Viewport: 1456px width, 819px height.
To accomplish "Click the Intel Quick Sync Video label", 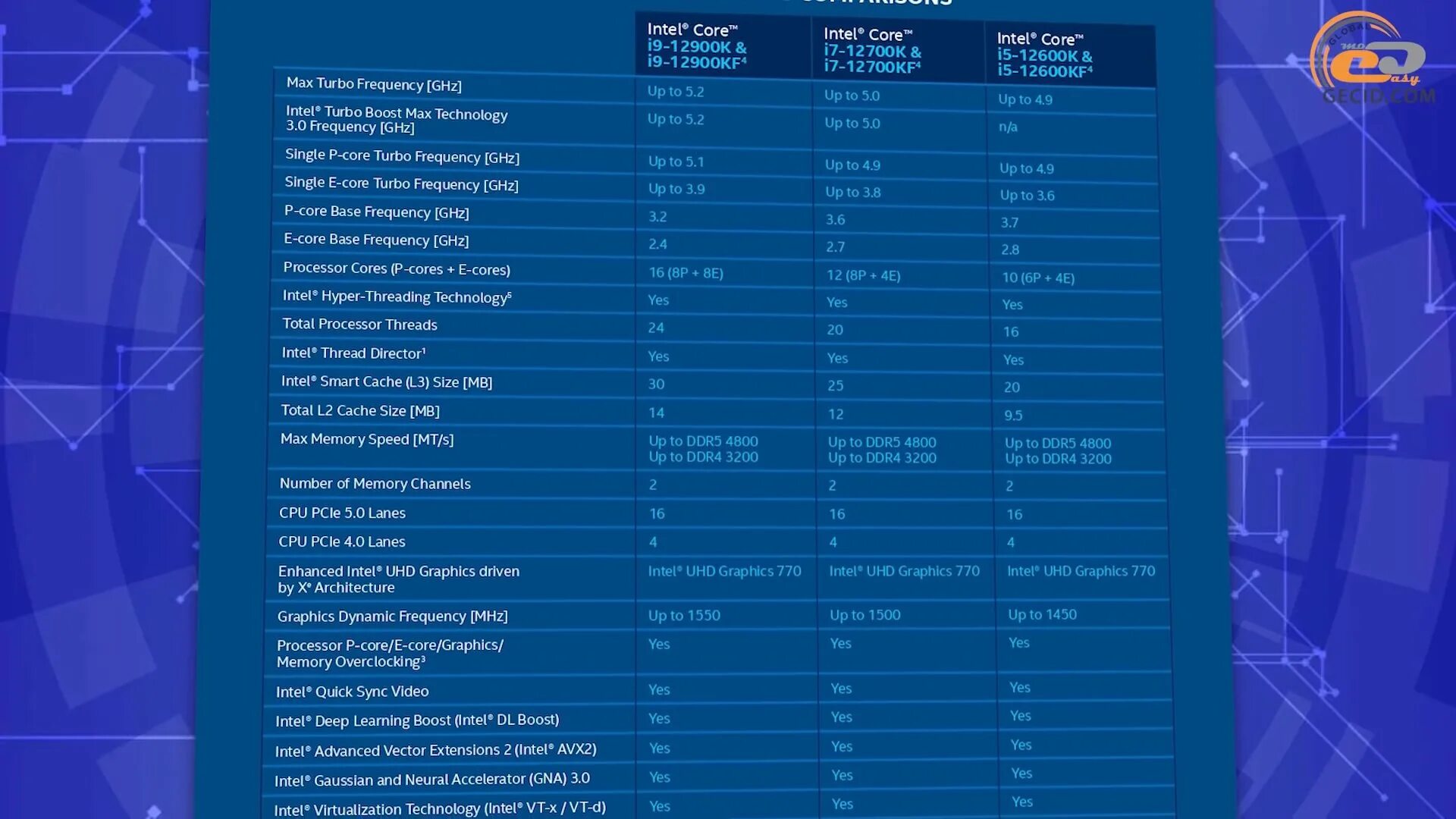I will pos(352,692).
